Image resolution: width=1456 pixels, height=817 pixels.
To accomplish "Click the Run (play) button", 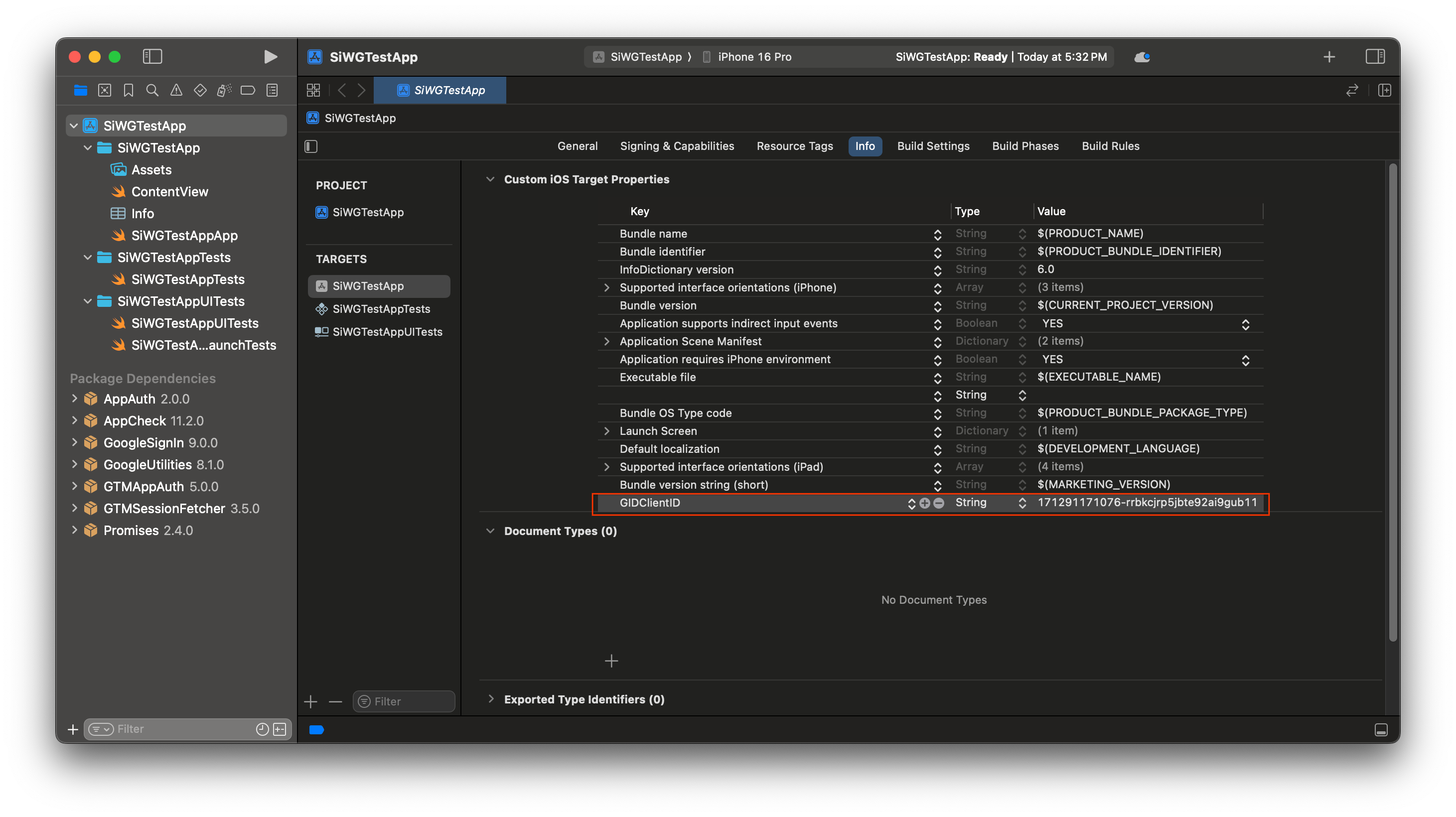I will pyautogui.click(x=270, y=56).
